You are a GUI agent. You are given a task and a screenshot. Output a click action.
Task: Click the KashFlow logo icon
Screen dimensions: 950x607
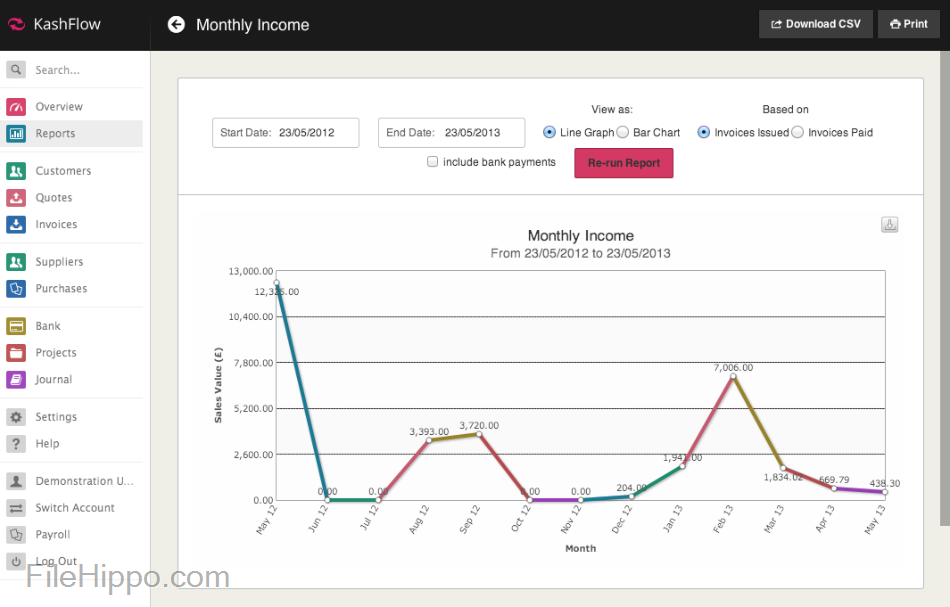tap(17, 23)
